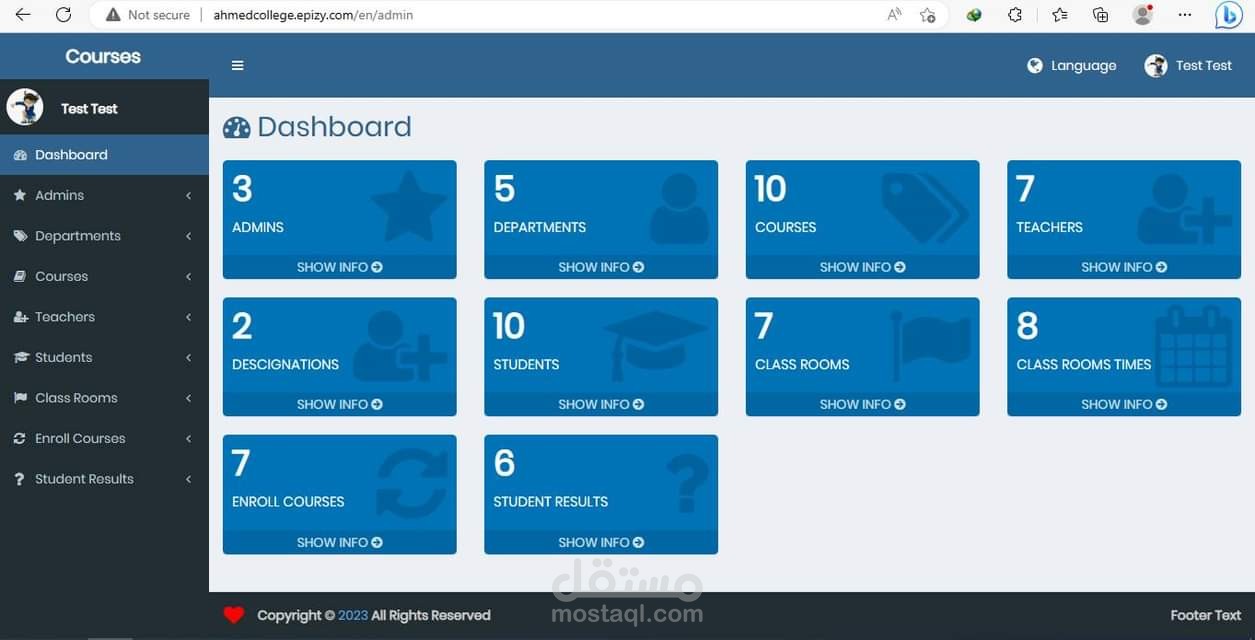Show info for Enroll Courses card

tap(339, 542)
